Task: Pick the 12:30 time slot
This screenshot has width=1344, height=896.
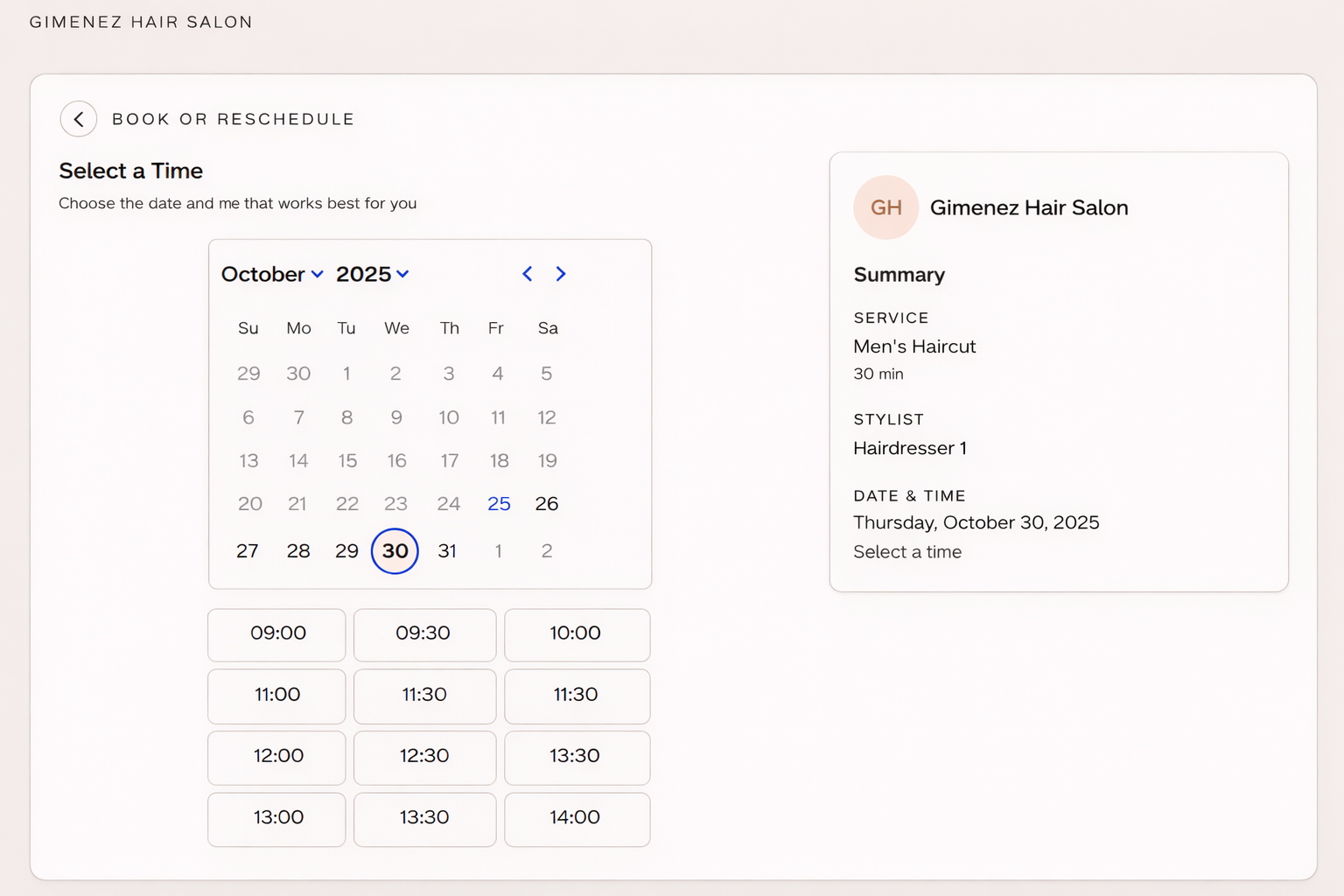Action: (424, 757)
